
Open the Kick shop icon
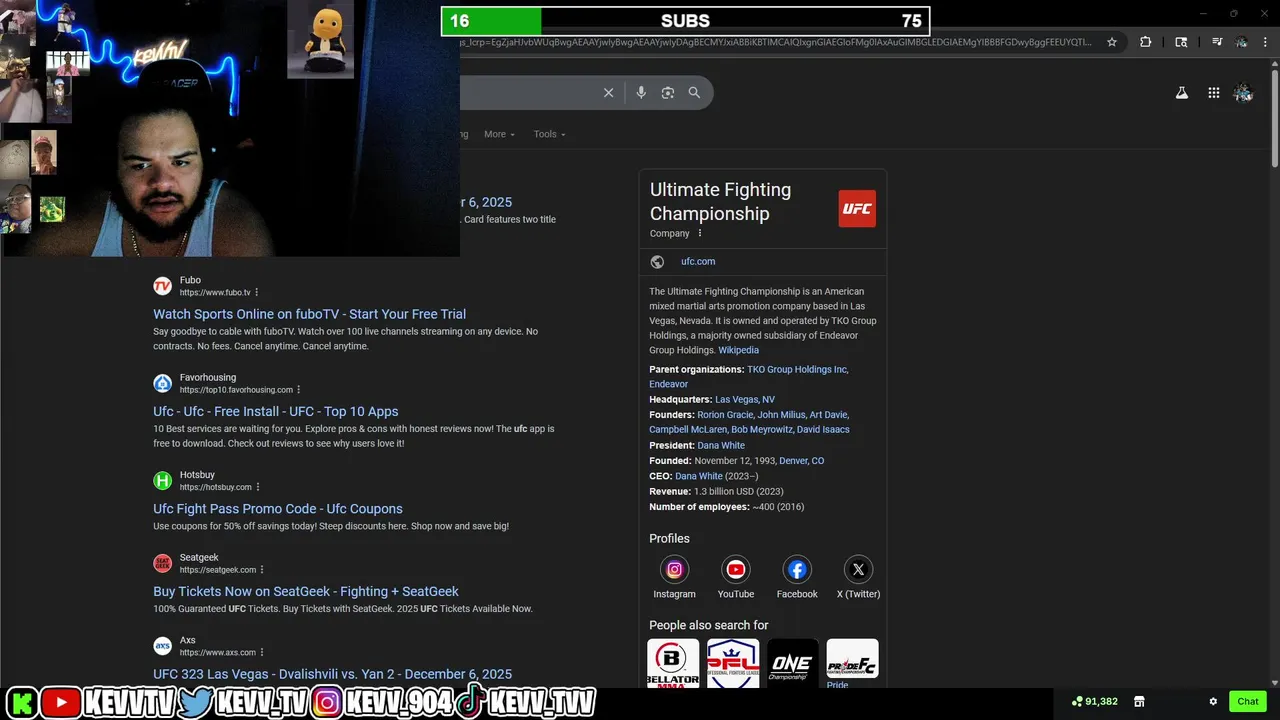pos(1138,701)
